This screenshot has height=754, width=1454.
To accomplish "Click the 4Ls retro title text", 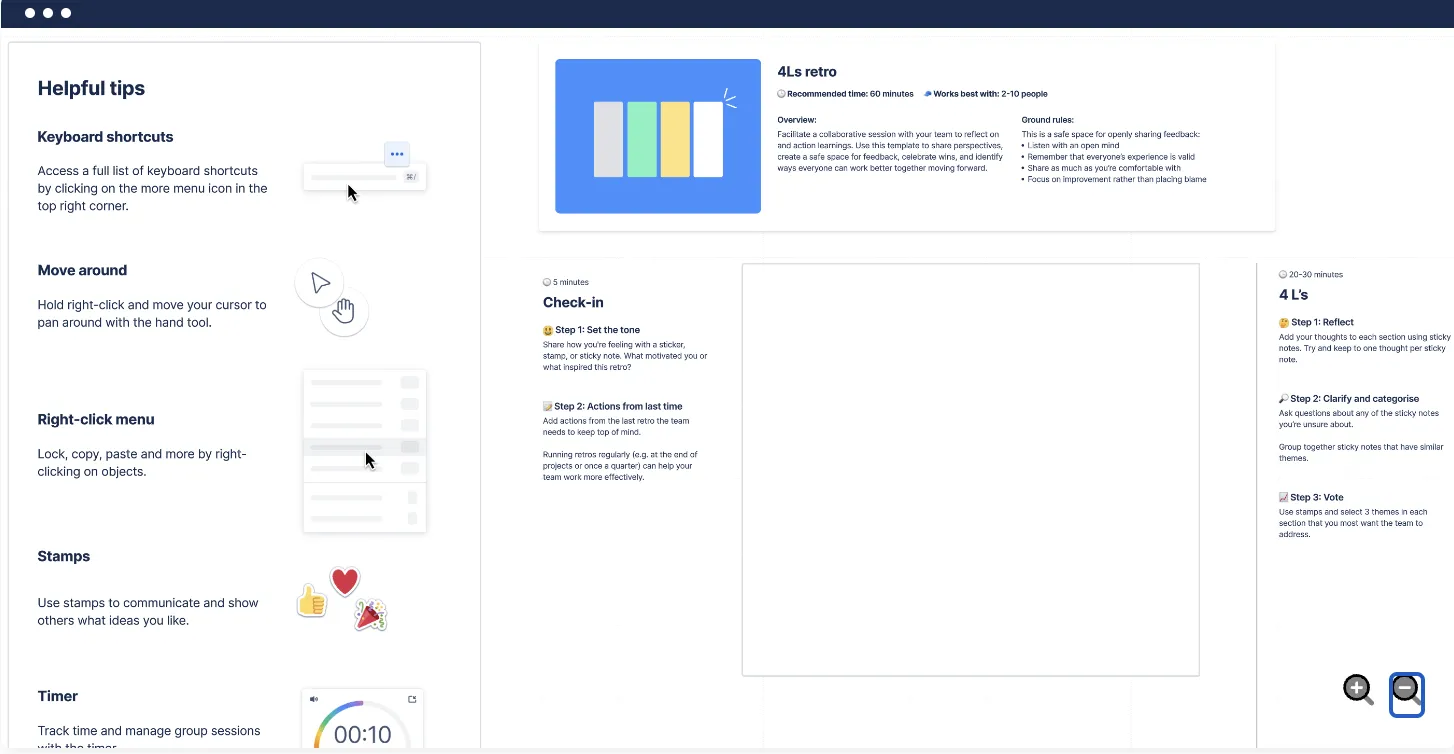I will point(807,72).
